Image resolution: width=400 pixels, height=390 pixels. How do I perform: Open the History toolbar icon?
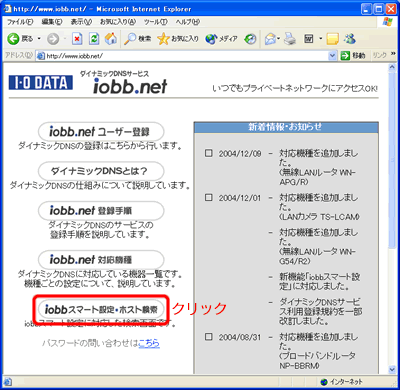click(250, 39)
